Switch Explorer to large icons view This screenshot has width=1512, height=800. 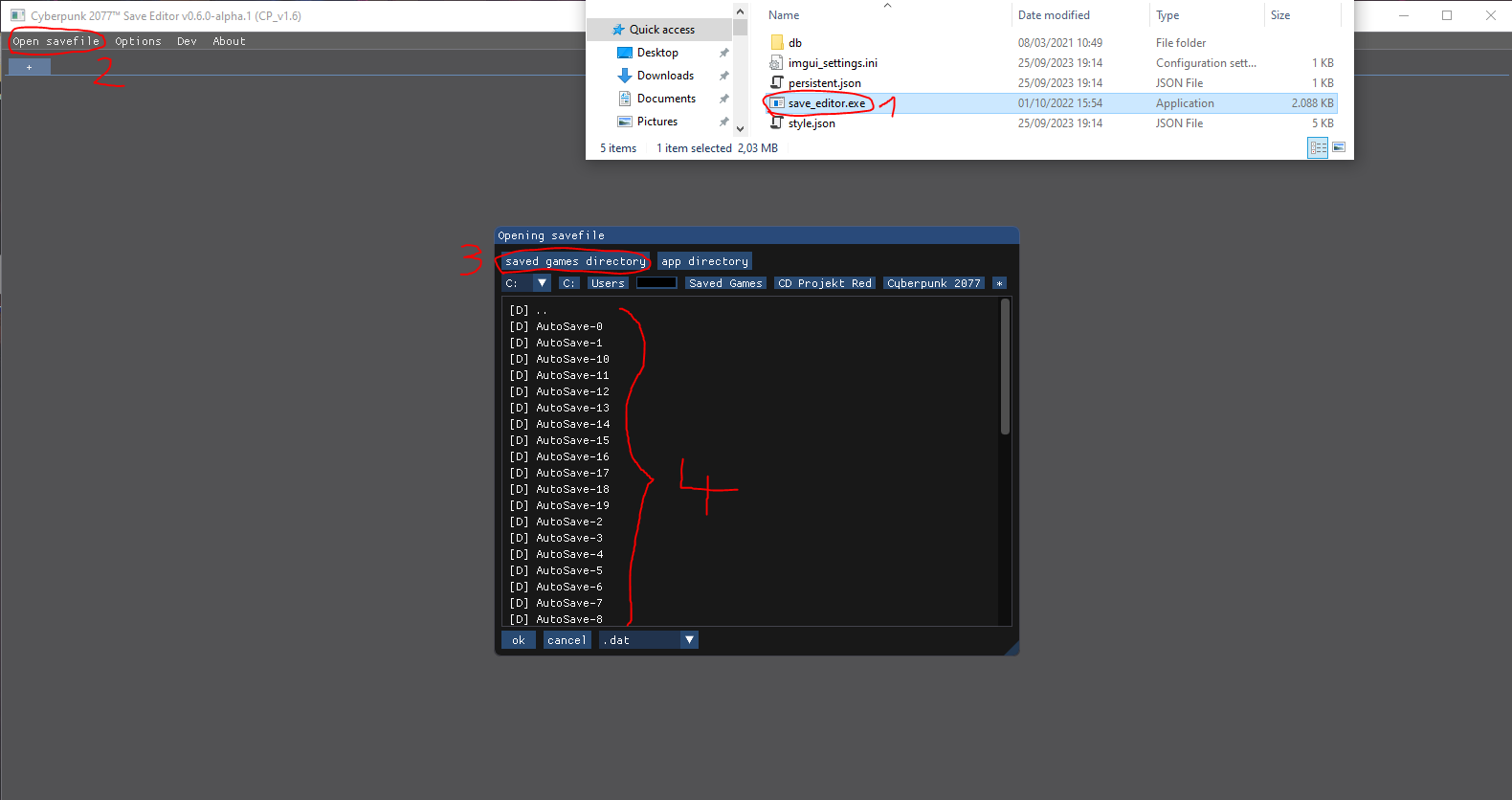pos(1339,147)
